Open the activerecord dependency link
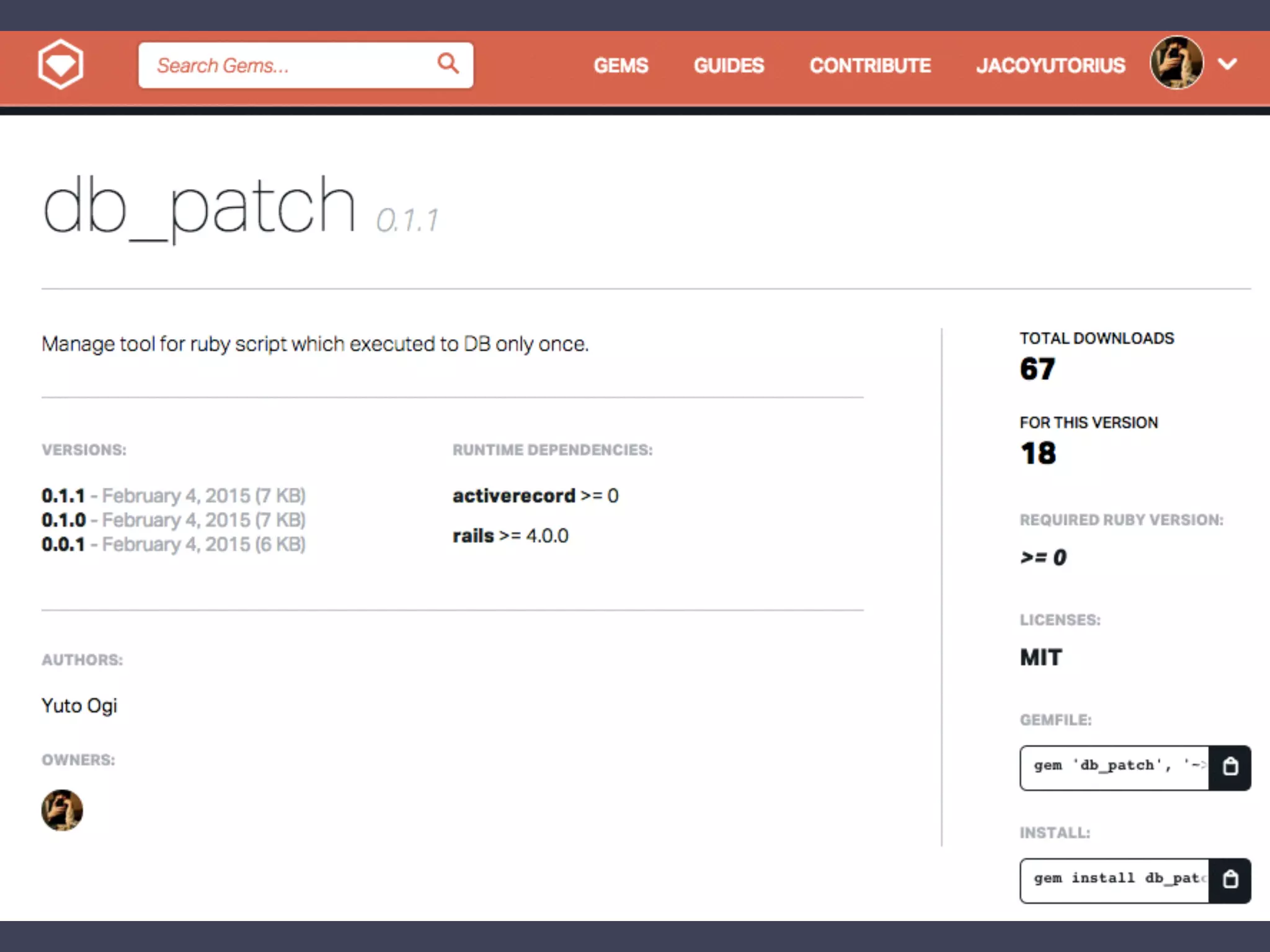This screenshot has height=952, width=1270. click(513, 496)
